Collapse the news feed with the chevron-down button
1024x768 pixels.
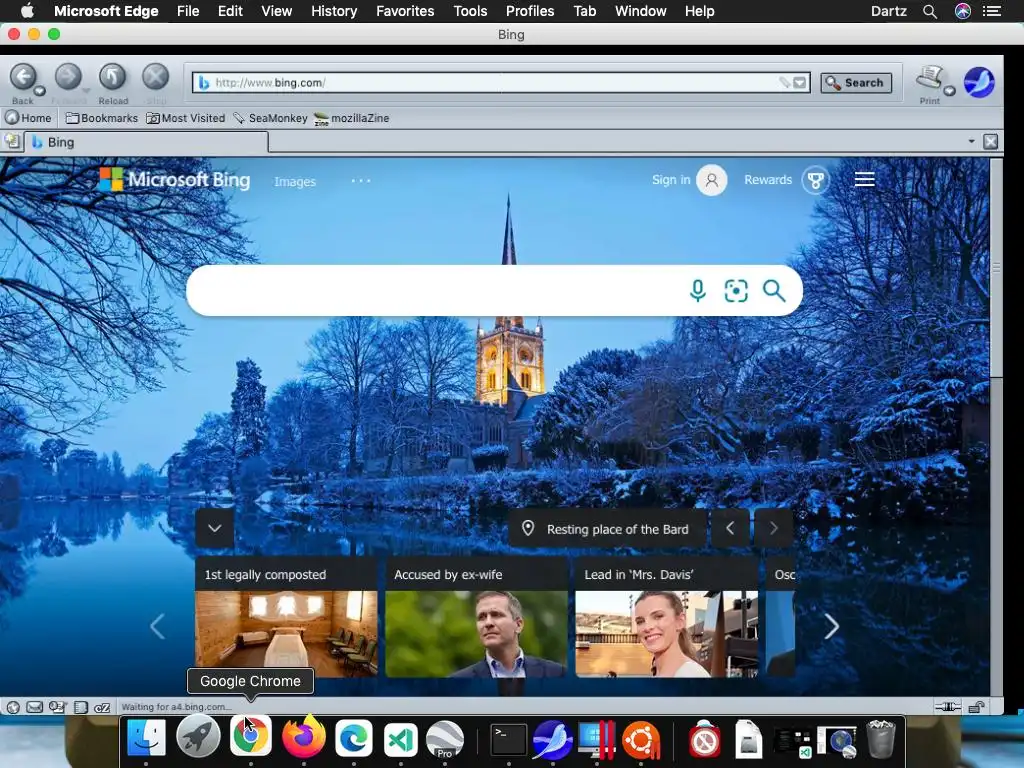(x=215, y=528)
